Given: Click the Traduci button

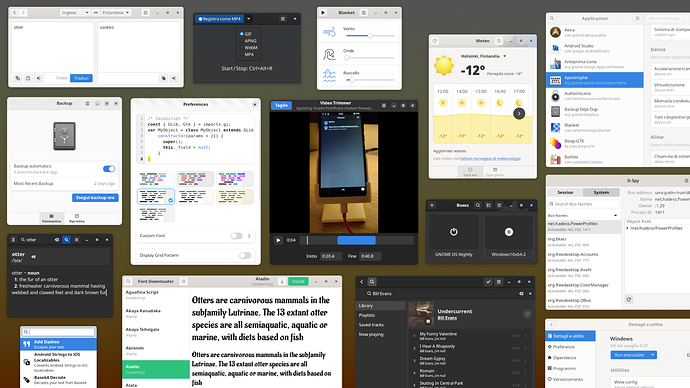Looking at the screenshot, I should (81, 78).
